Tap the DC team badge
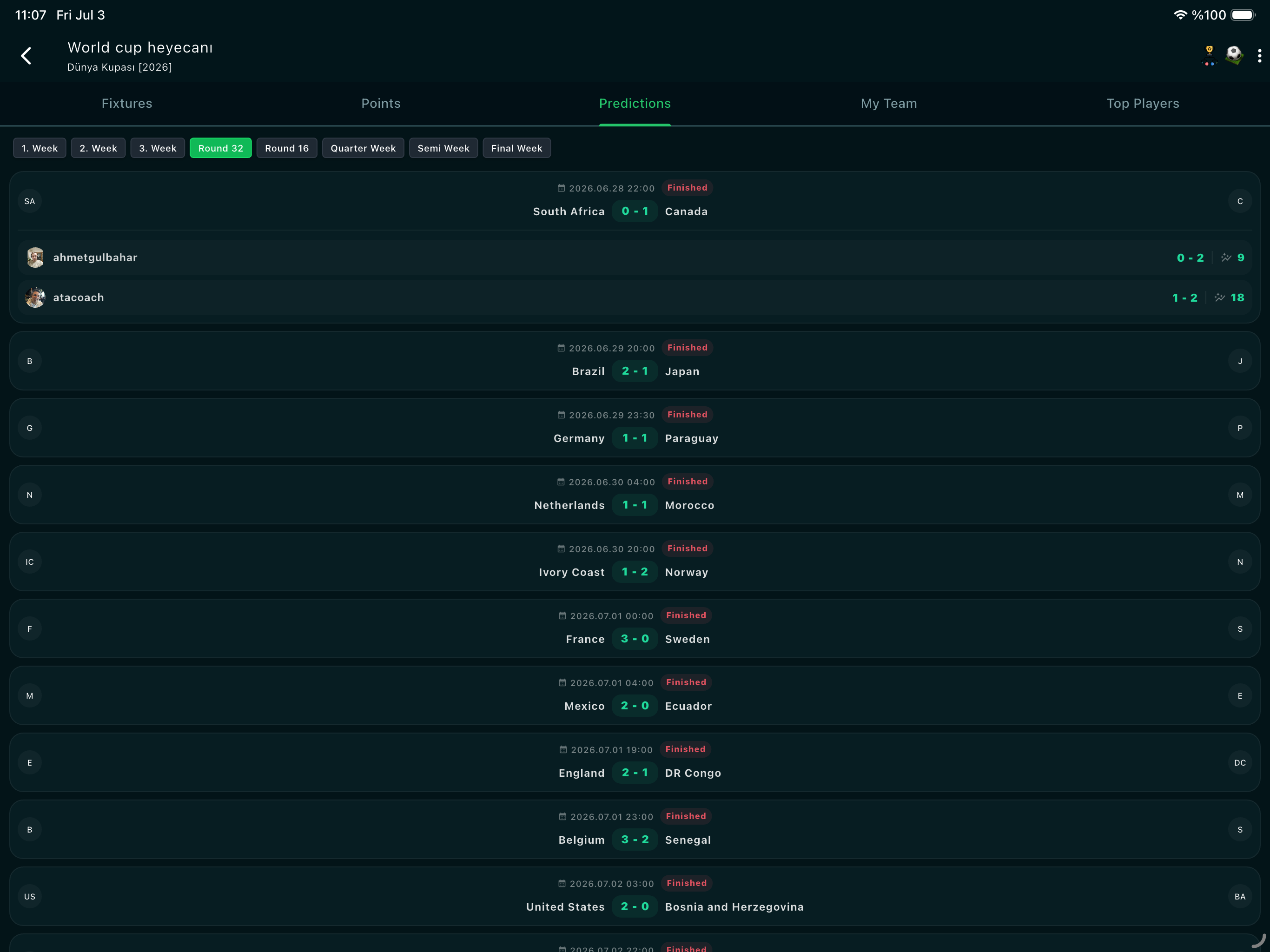The width and height of the screenshot is (1270, 952). 1240,762
